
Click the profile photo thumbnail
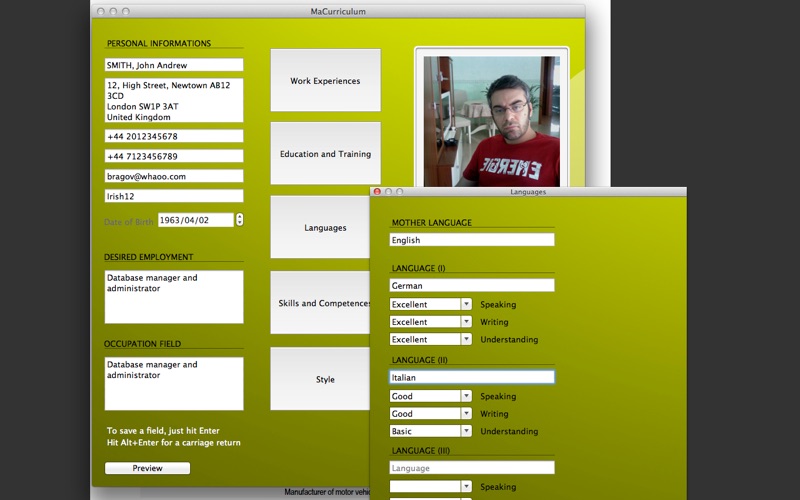point(492,121)
